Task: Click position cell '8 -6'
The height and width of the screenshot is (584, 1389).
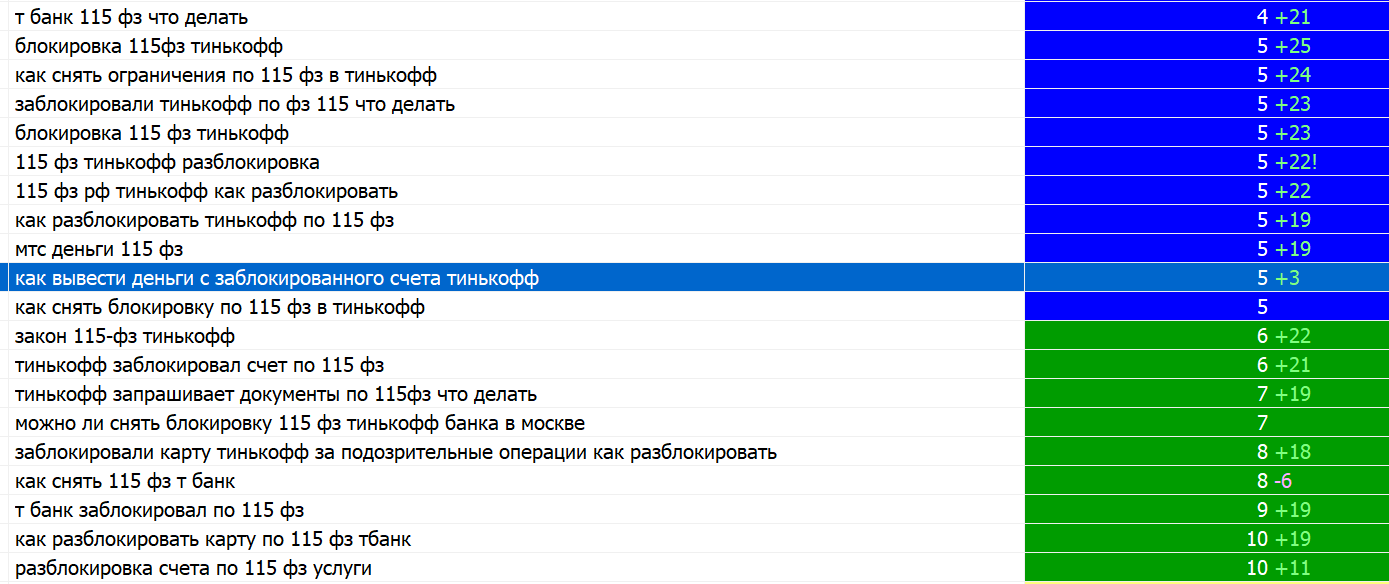Action: coord(1206,481)
